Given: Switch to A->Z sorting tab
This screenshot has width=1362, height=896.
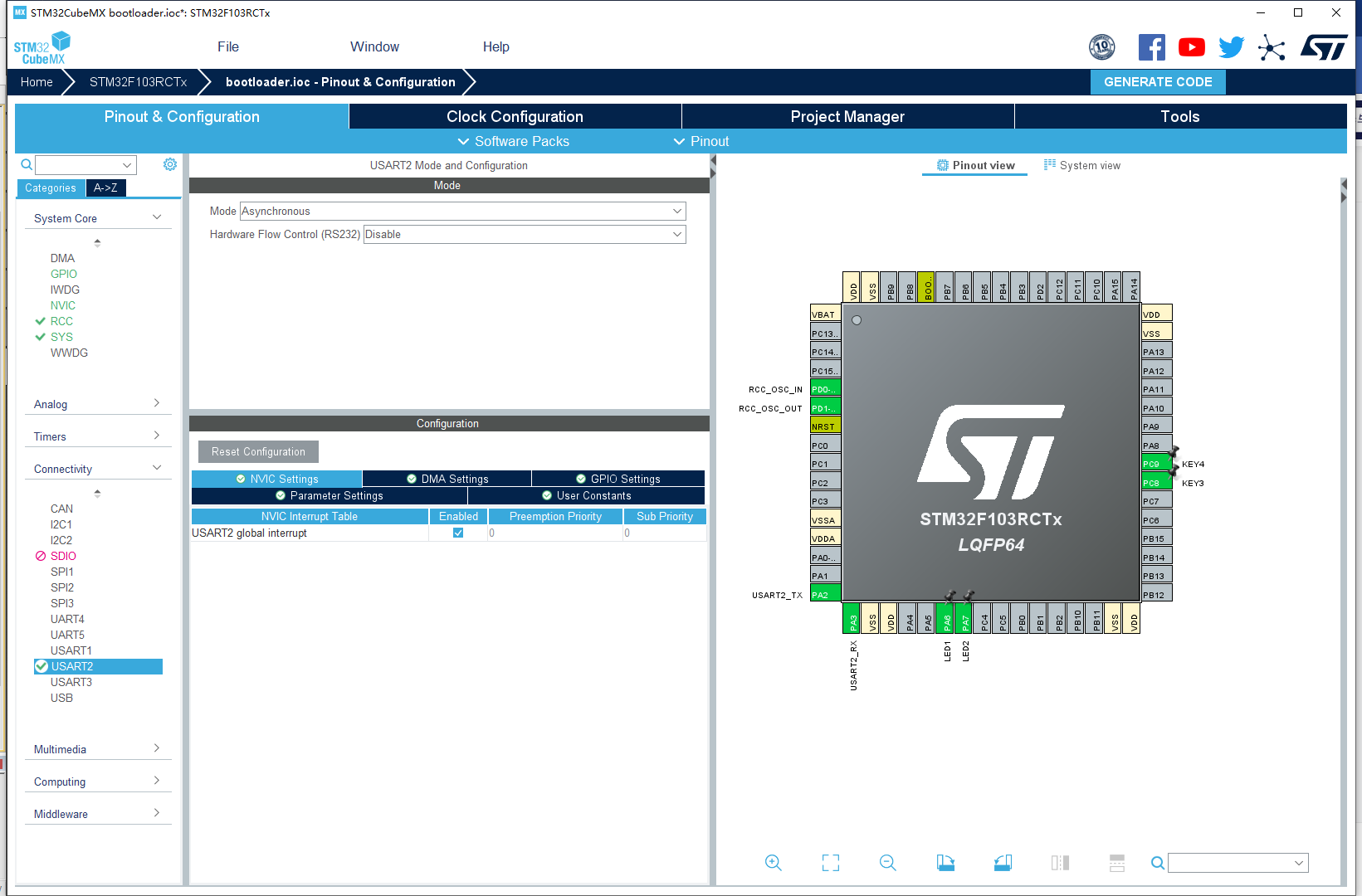Looking at the screenshot, I should [105, 187].
